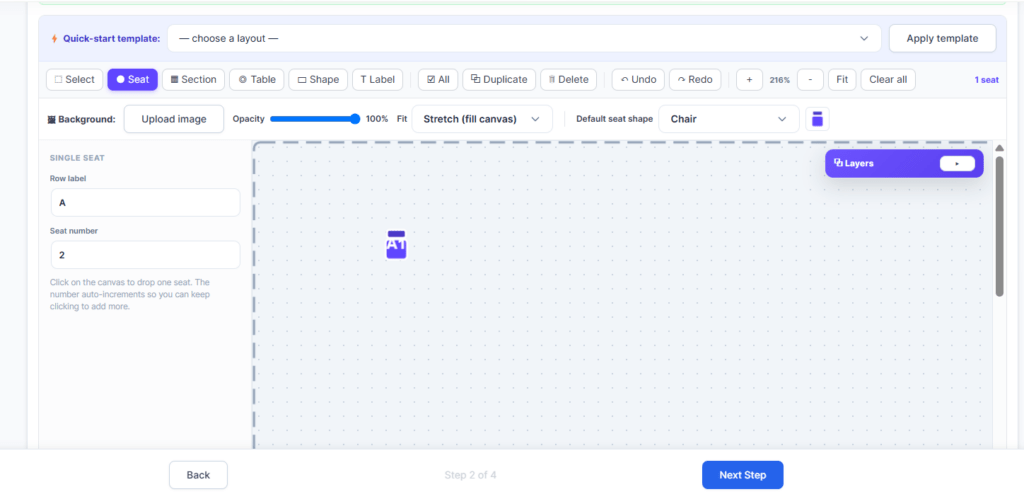Click the canvas vertical scrollbar
1024x499 pixels.
click(x=999, y=226)
